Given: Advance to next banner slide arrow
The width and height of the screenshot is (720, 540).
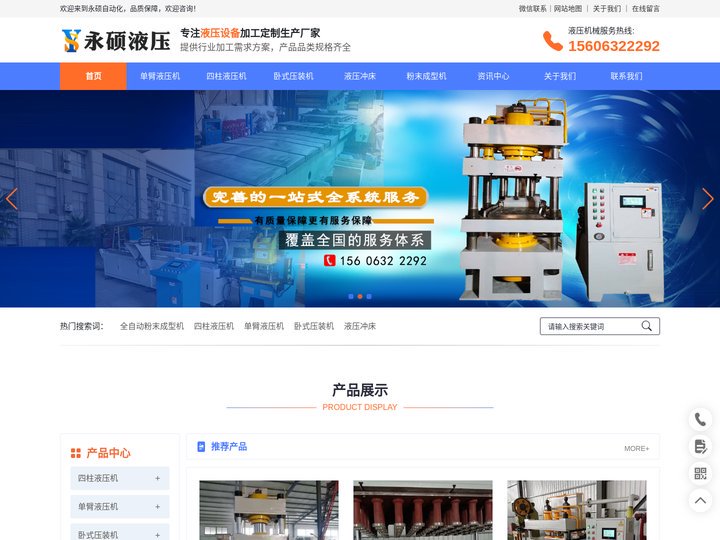Looking at the screenshot, I should pyautogui.click(x=708, y=198).
